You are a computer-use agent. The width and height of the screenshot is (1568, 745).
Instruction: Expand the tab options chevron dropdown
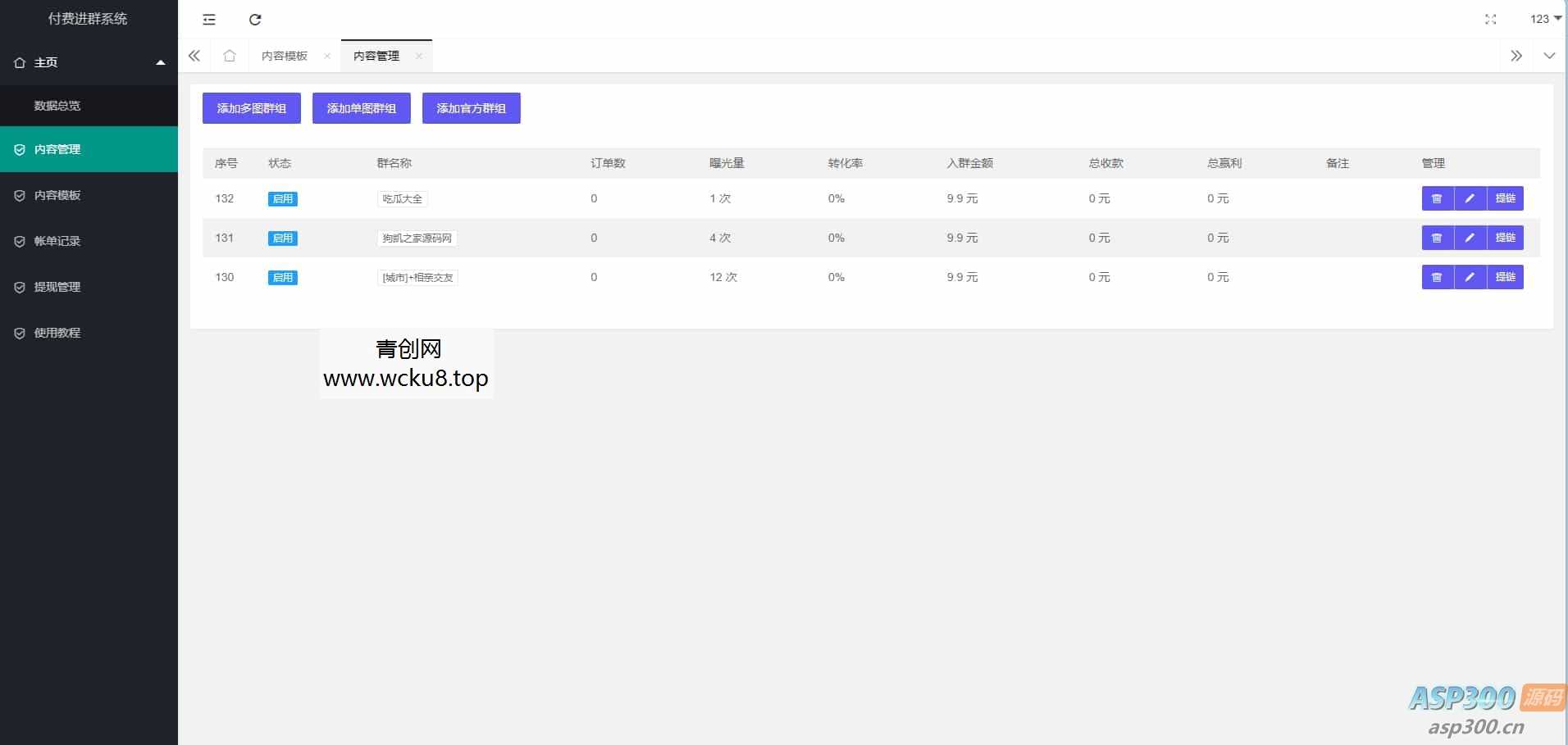pos(1549,56)
